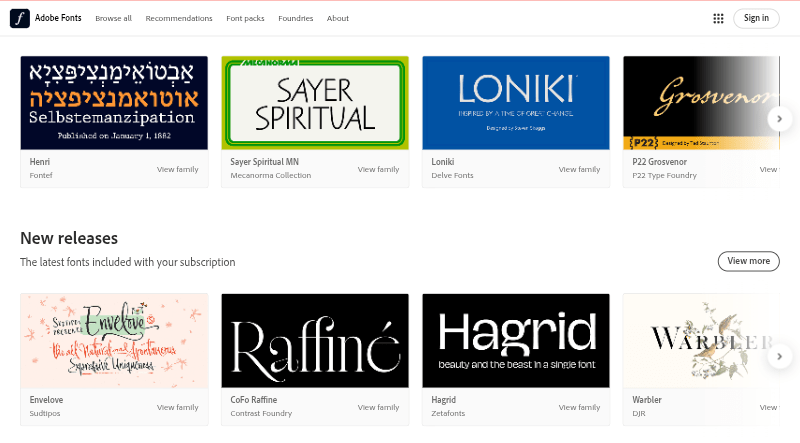800x443 pixels.
Task: Advance the New releases carousel with its arrow
Action: pos(779,356)
